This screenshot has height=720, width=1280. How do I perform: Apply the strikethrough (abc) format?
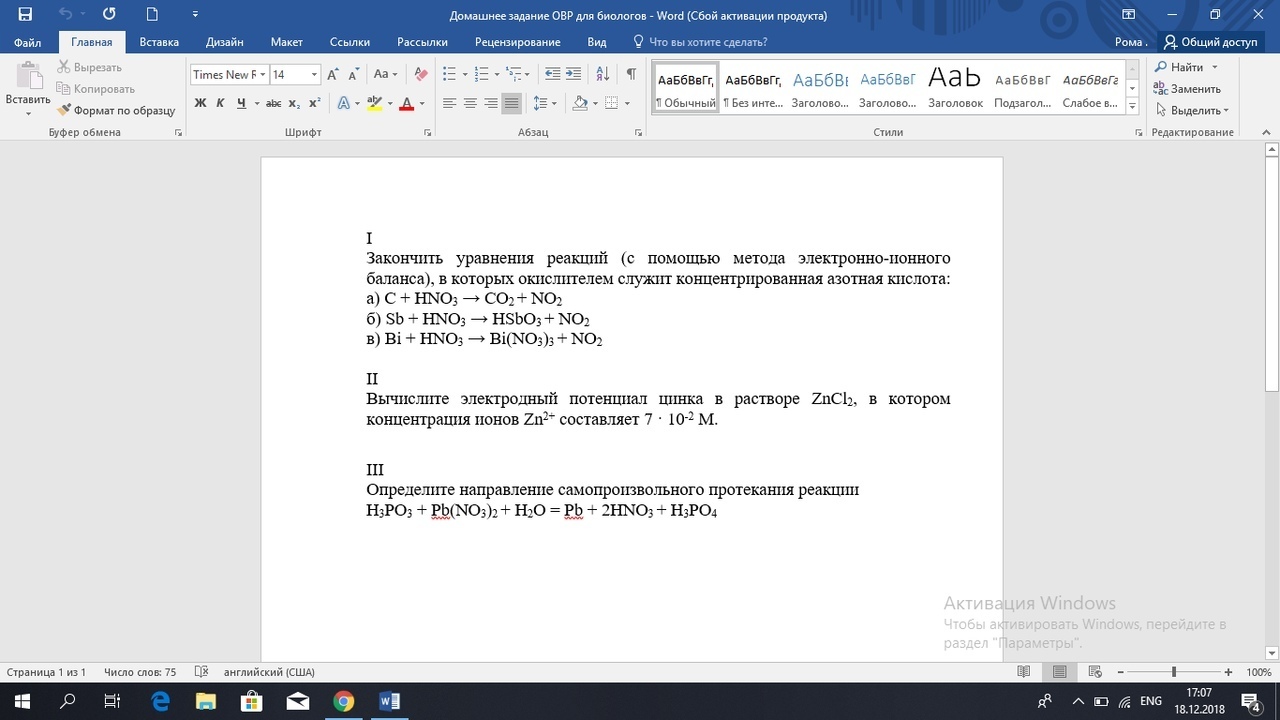[x=266, y=103]
